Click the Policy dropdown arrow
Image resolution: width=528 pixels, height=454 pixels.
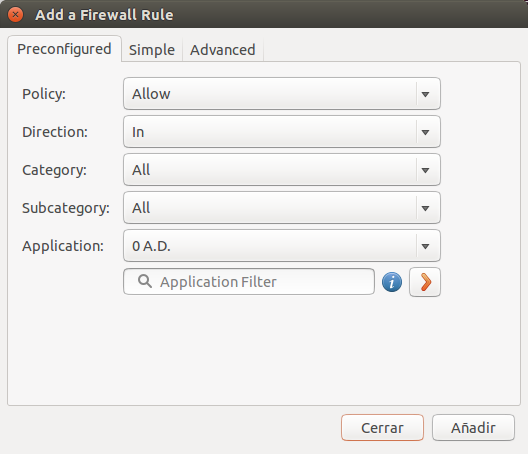pyautogui.click(x=425, y=94)
